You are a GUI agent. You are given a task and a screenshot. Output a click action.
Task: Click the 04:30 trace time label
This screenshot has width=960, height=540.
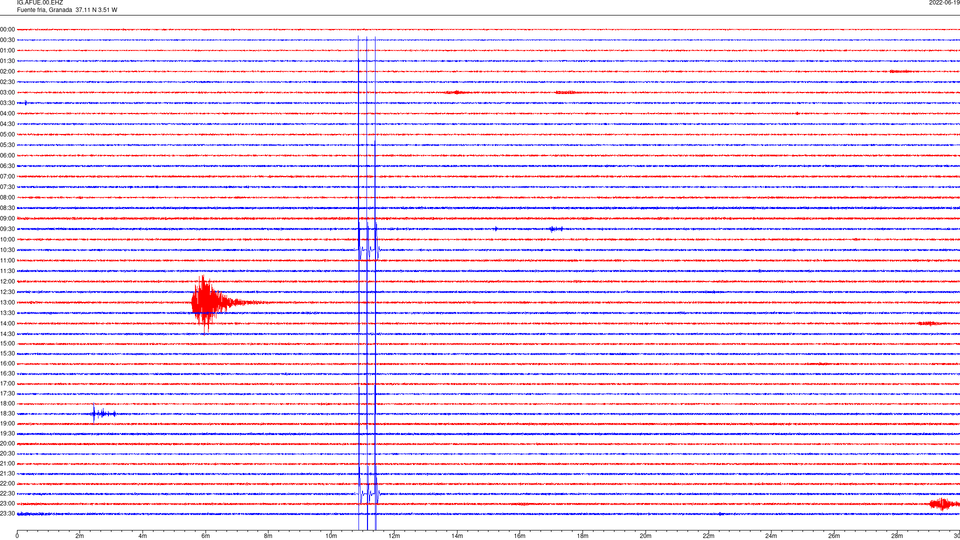(7, 124)
